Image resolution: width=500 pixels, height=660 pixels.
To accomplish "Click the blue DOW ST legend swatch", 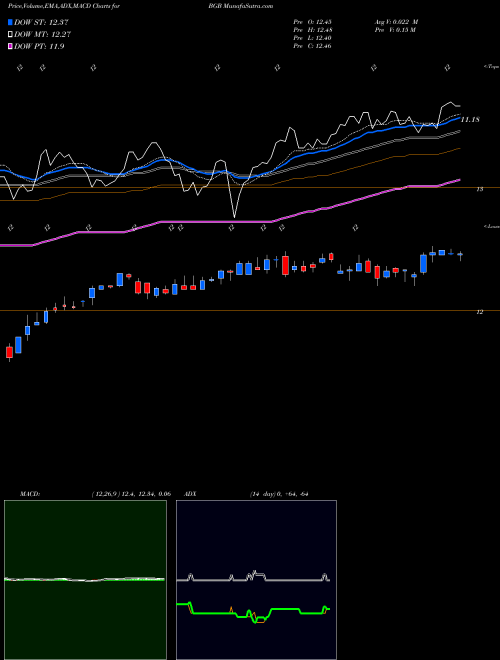I will pyautogui.click(x=11, y=22).
